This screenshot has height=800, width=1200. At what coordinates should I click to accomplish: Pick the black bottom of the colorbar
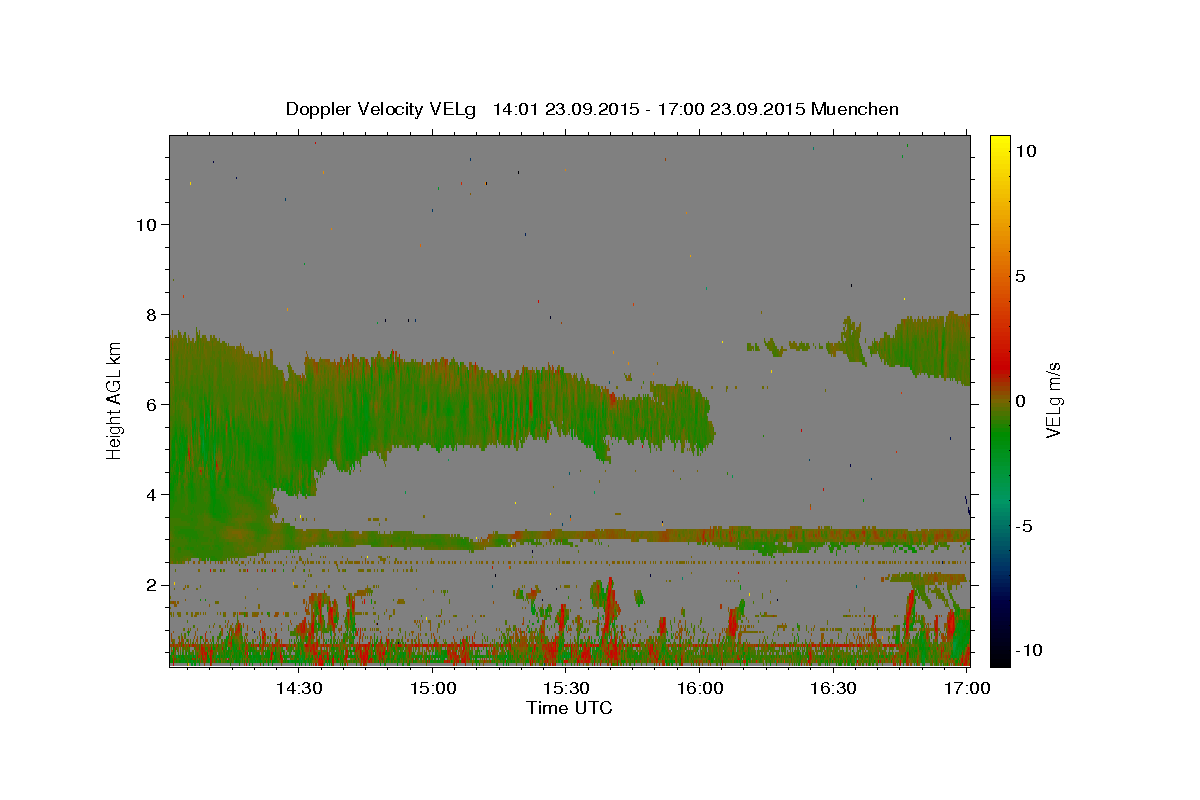[999, 657]
